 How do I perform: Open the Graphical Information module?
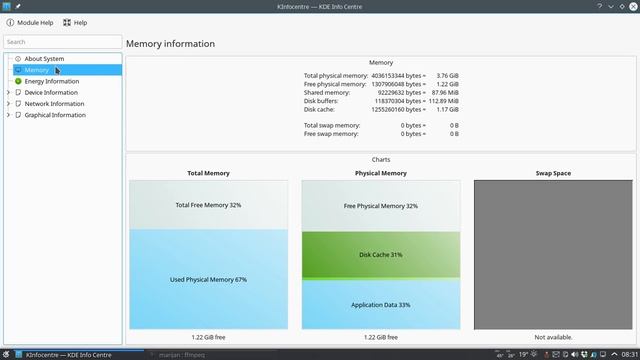[x=55, y=115]
